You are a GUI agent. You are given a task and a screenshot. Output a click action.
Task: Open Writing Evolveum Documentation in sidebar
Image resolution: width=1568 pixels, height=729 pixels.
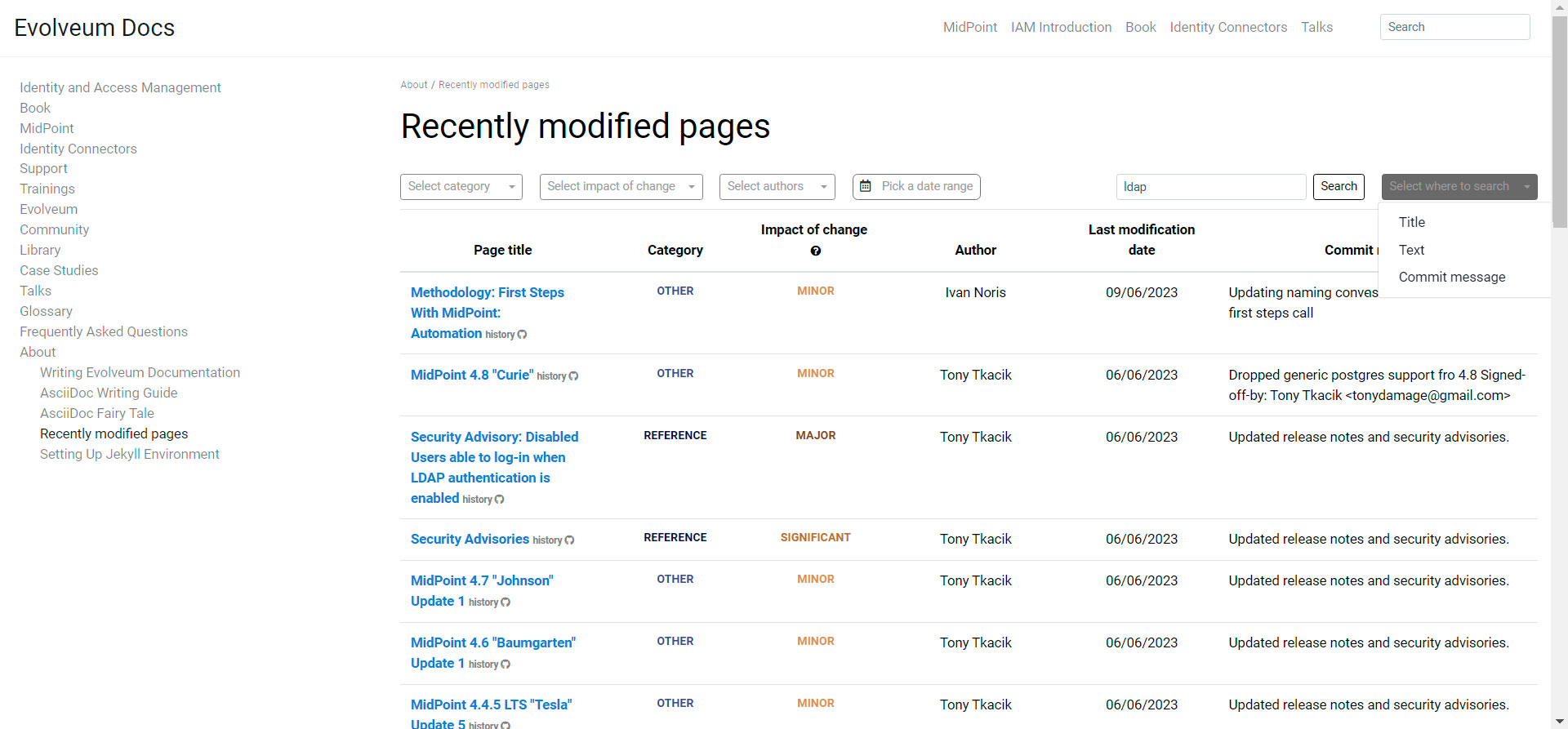[140, 372]
